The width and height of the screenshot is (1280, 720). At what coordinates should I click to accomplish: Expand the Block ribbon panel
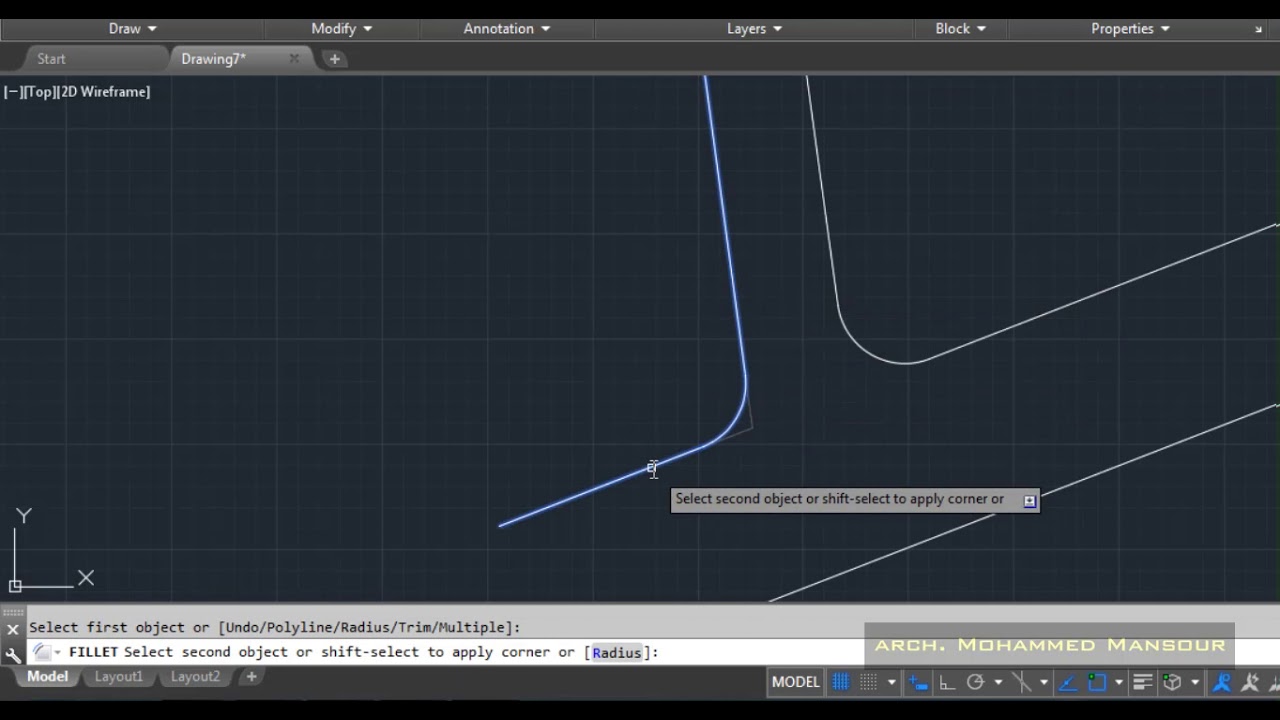tap(960, 29)
